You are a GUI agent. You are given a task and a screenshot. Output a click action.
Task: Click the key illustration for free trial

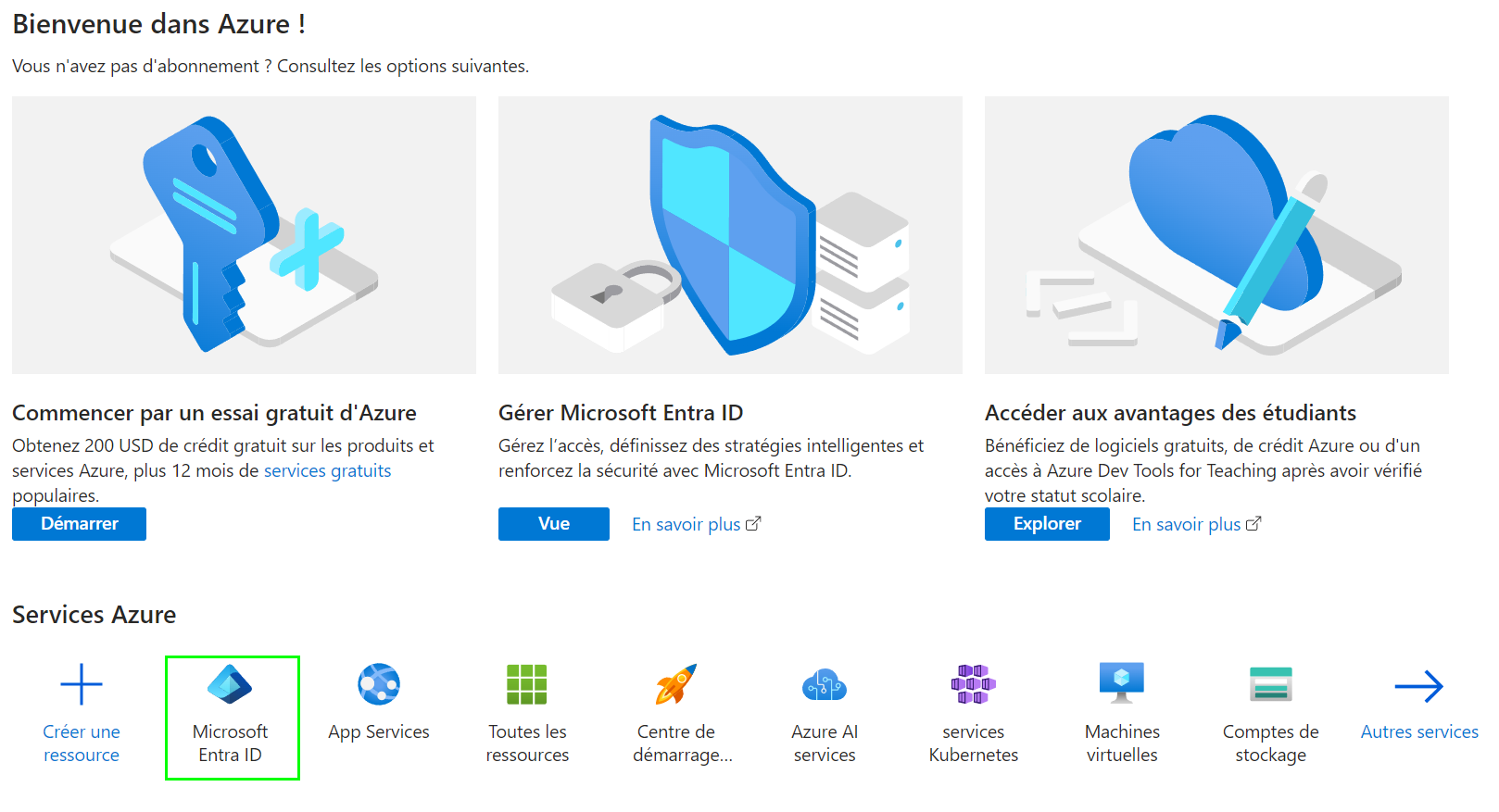(244, 235)
